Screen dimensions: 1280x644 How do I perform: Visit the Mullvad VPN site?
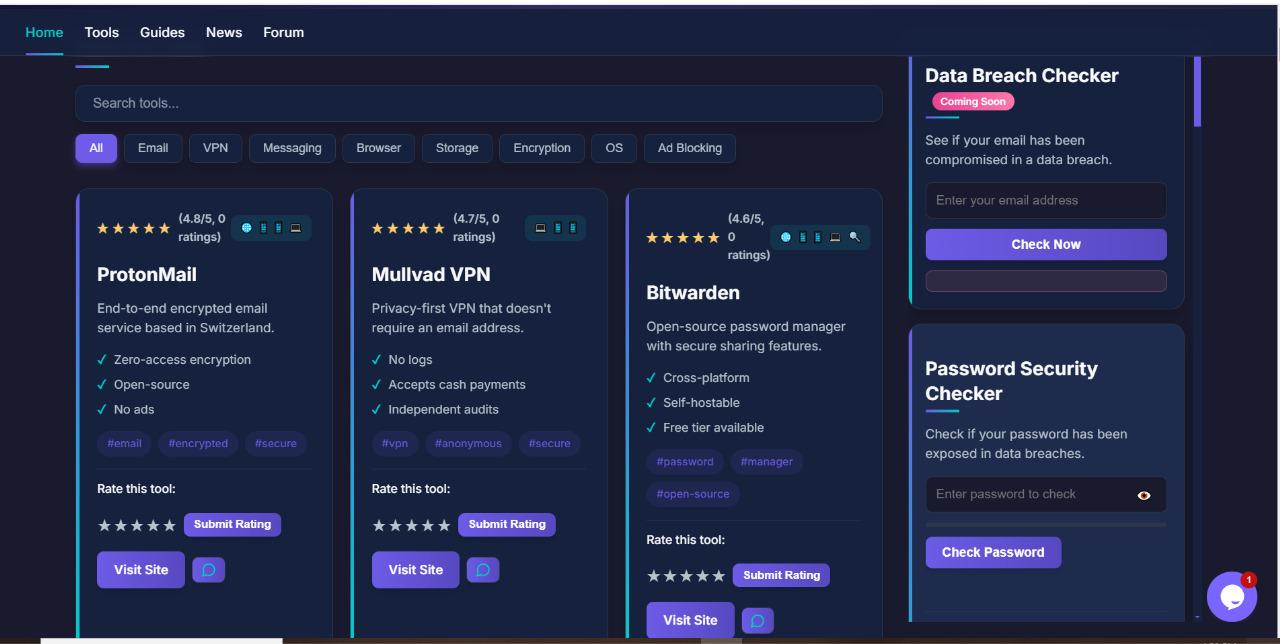coord(416,570)
